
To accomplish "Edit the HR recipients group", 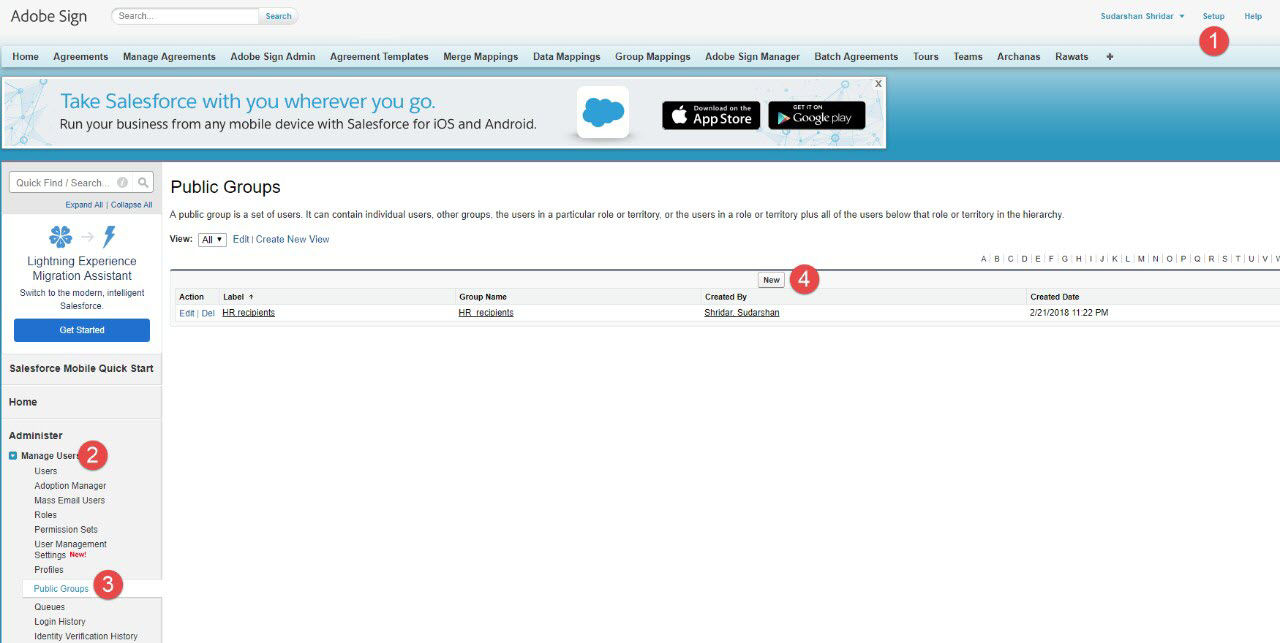I will 187,313.
